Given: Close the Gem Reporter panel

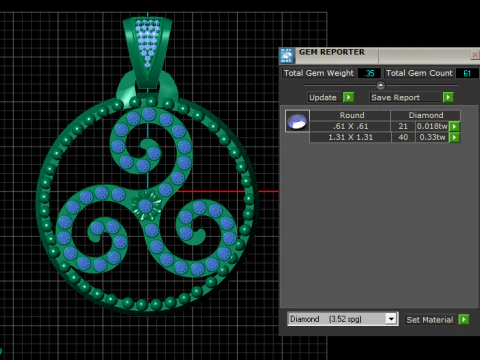Looking at the screenshot, I should click(x=475, y=55).
